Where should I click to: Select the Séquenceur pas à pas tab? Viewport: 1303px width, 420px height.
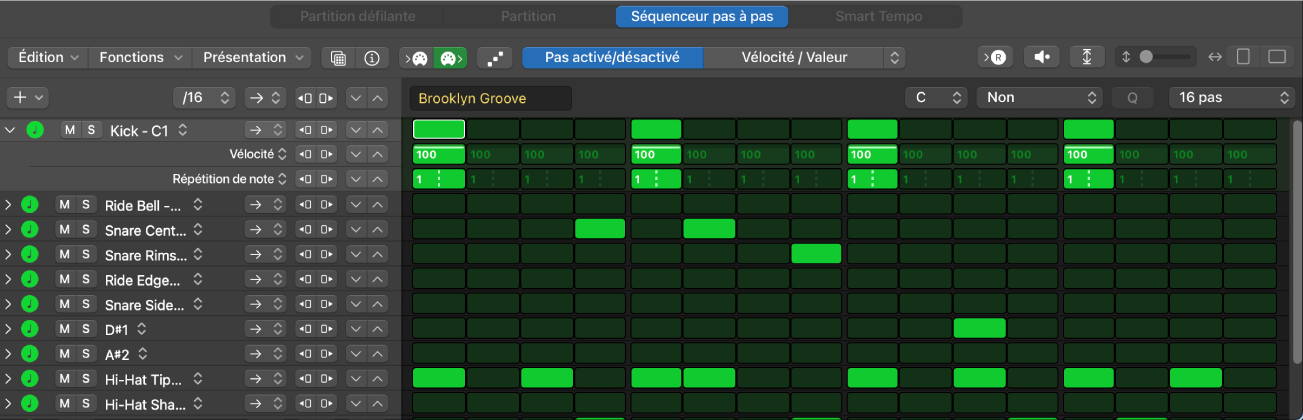click(x=701, y=16)
